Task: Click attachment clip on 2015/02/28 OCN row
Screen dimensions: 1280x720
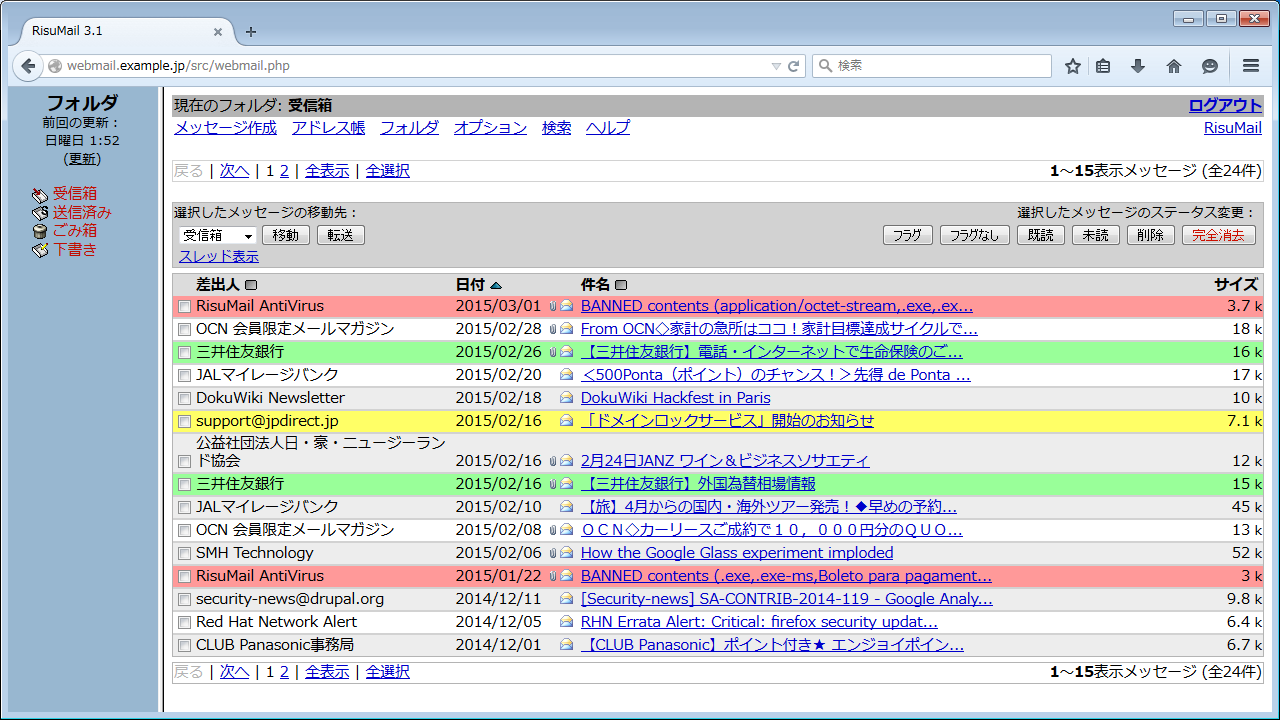Action: 552,329
